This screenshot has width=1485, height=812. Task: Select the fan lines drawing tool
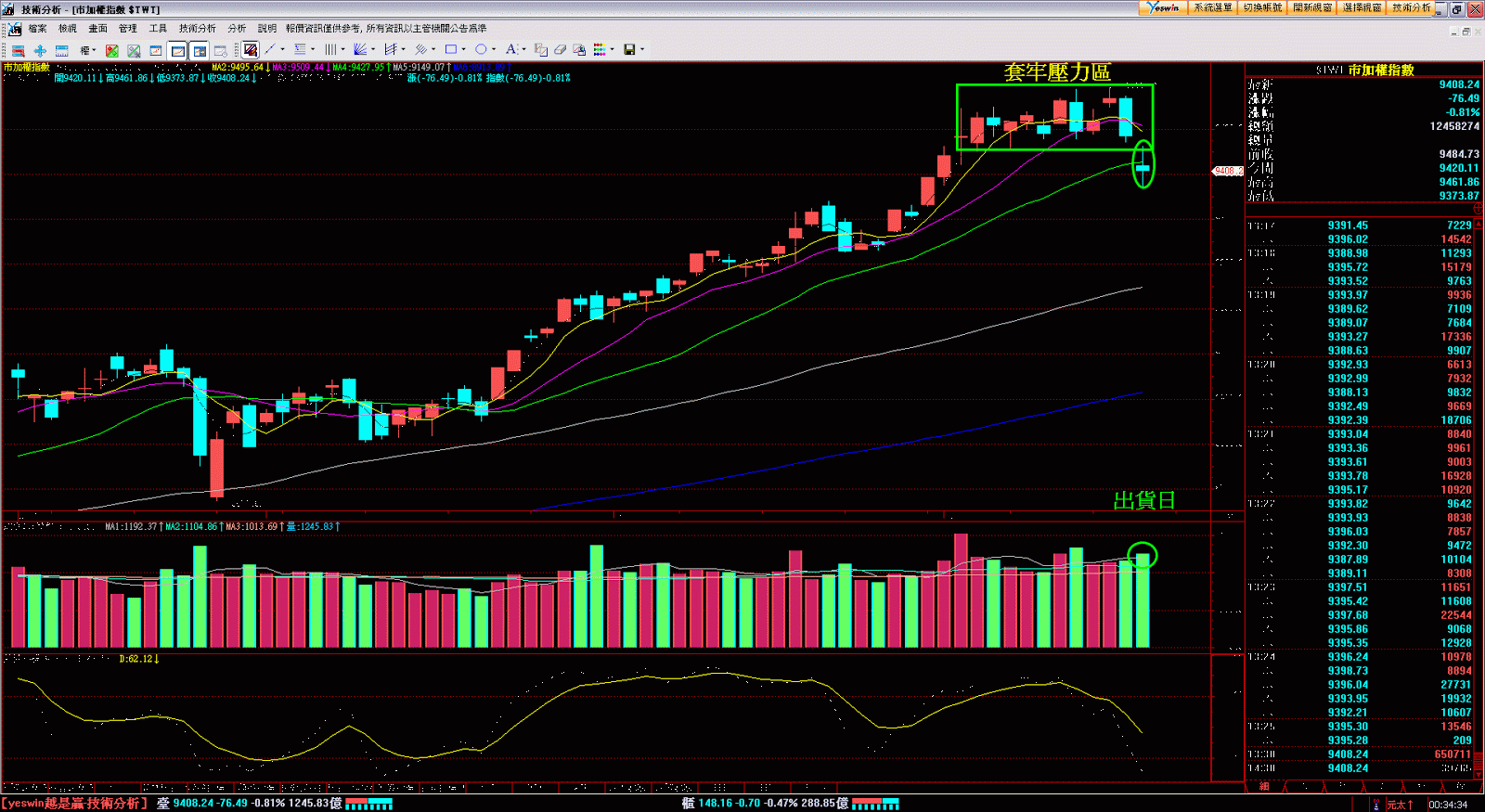(x=360, y=50)
